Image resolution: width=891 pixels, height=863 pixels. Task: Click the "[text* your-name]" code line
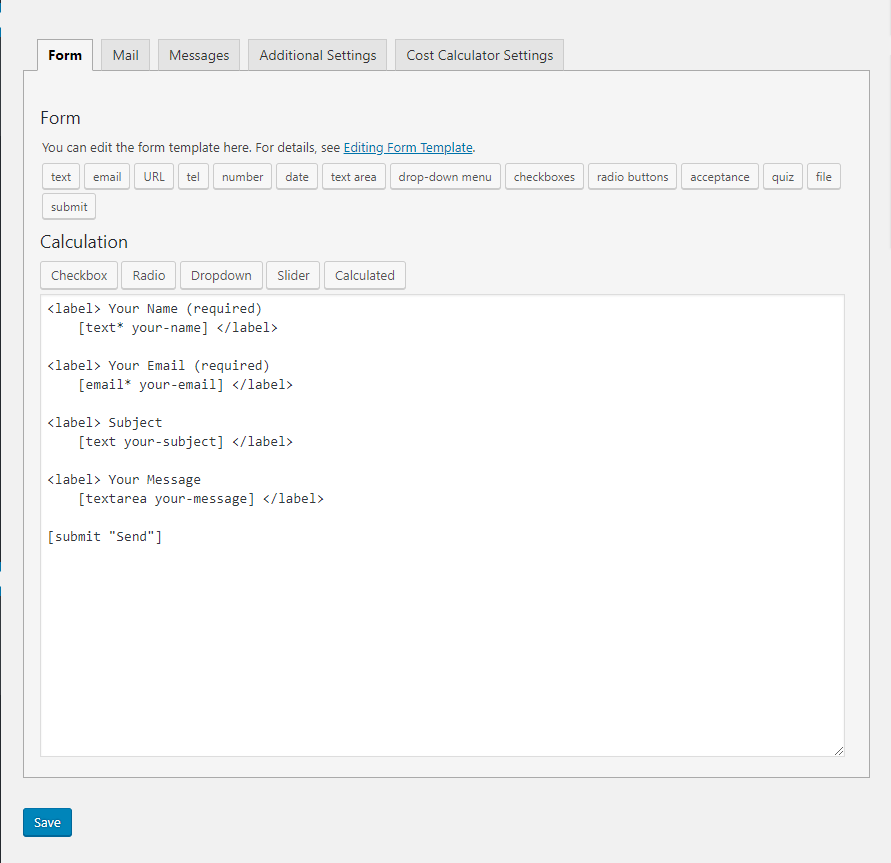point(177,328)
